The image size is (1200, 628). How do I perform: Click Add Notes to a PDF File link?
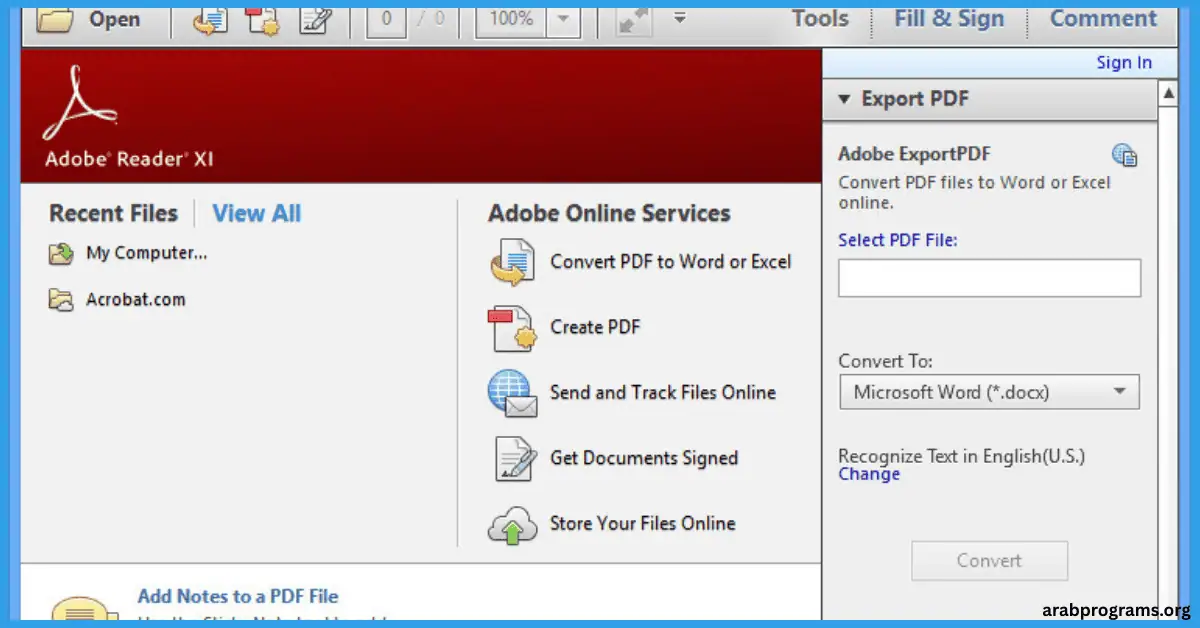click(x=238, y=596)
